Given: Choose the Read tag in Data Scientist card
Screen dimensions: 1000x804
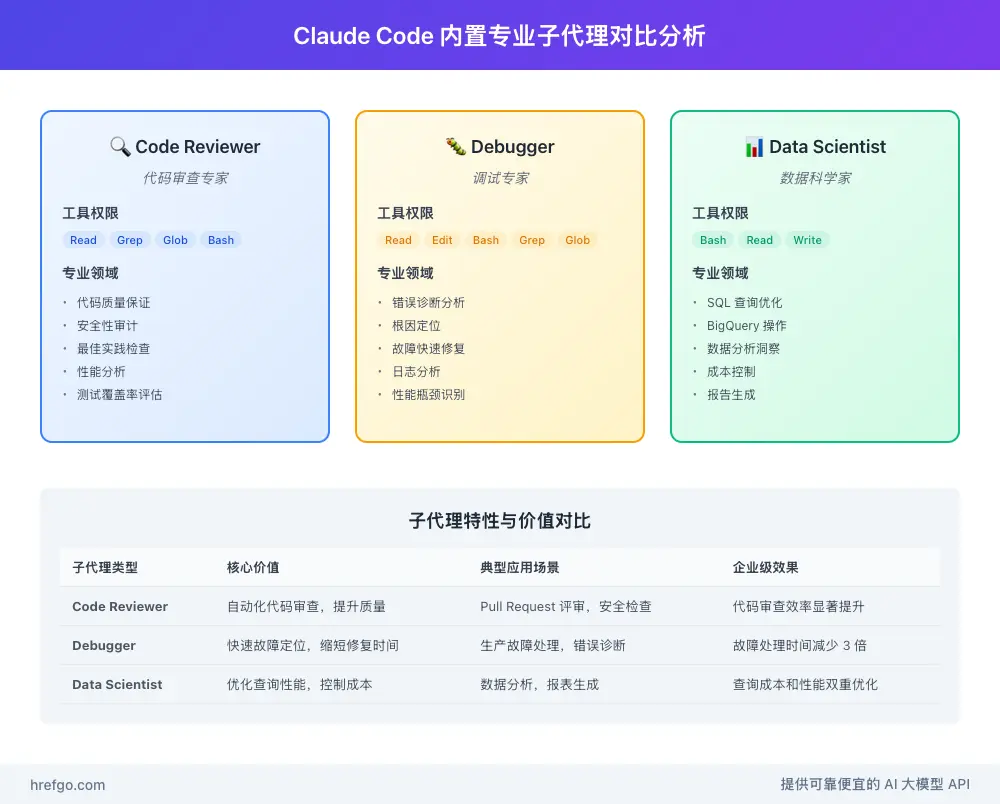Looking at the screenshot, I should (760, 240).
